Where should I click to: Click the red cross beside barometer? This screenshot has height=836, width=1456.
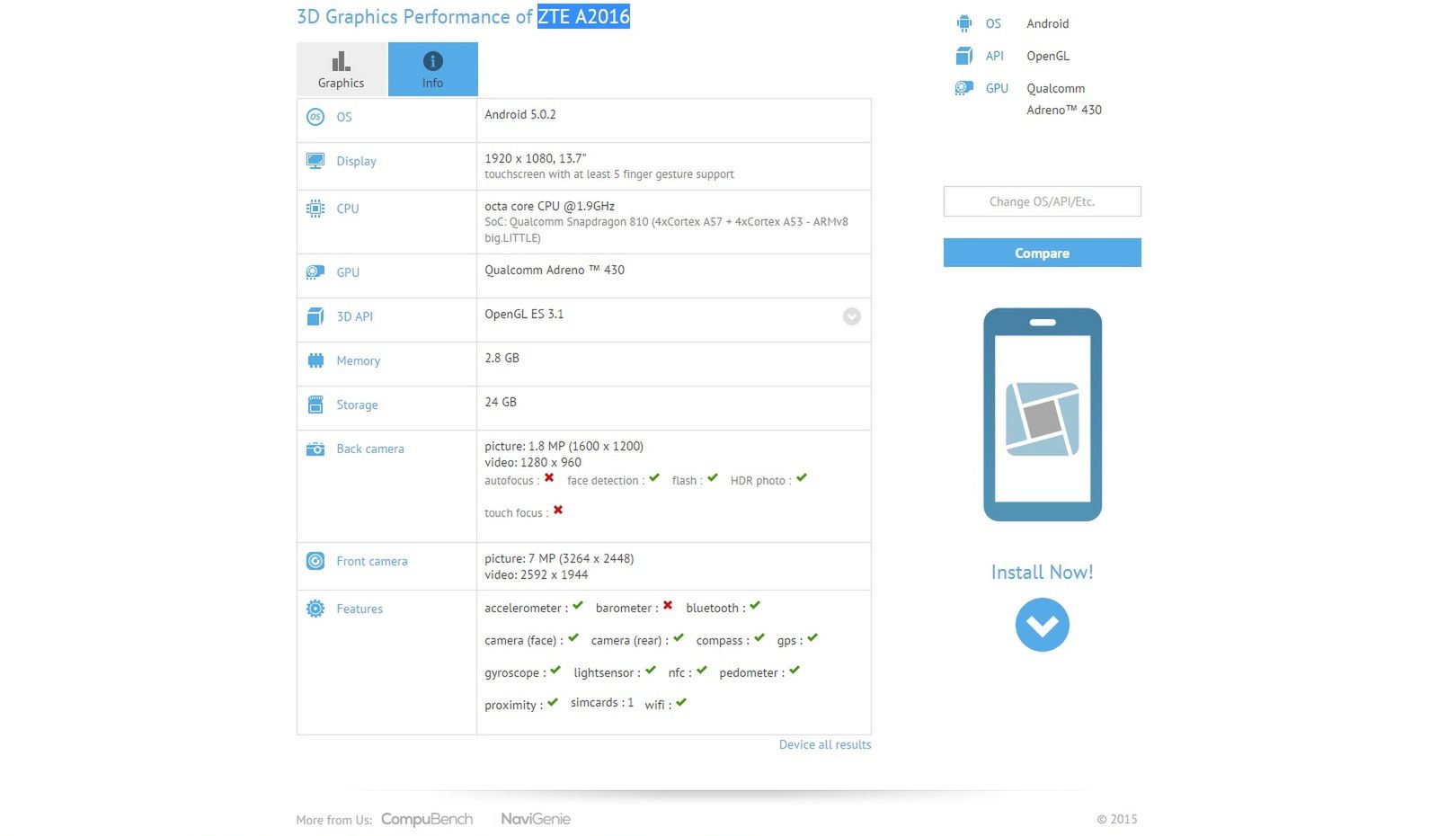point(668,606)
